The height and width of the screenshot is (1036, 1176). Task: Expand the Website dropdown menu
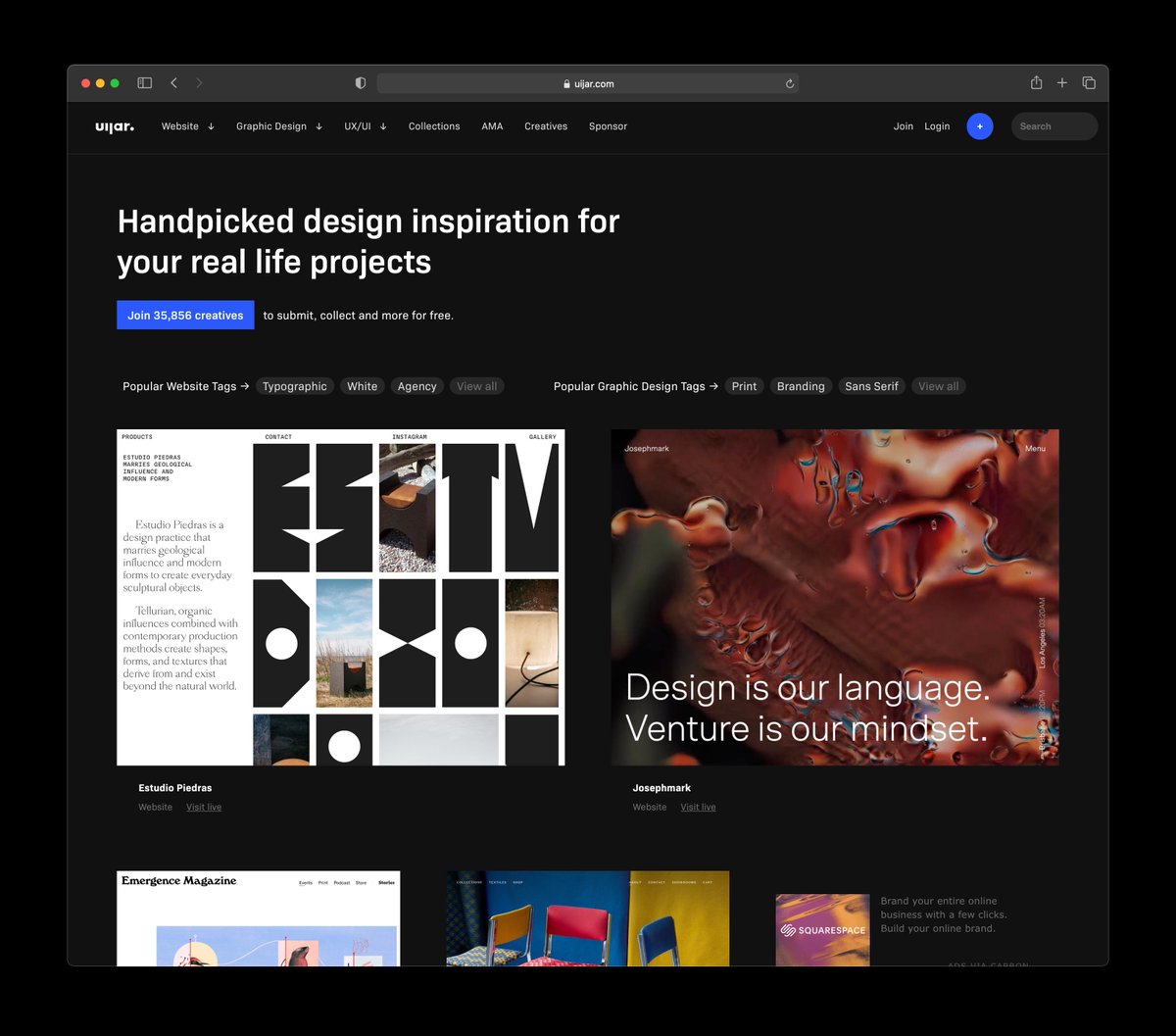pyautogui.click(x=188, y=126)
